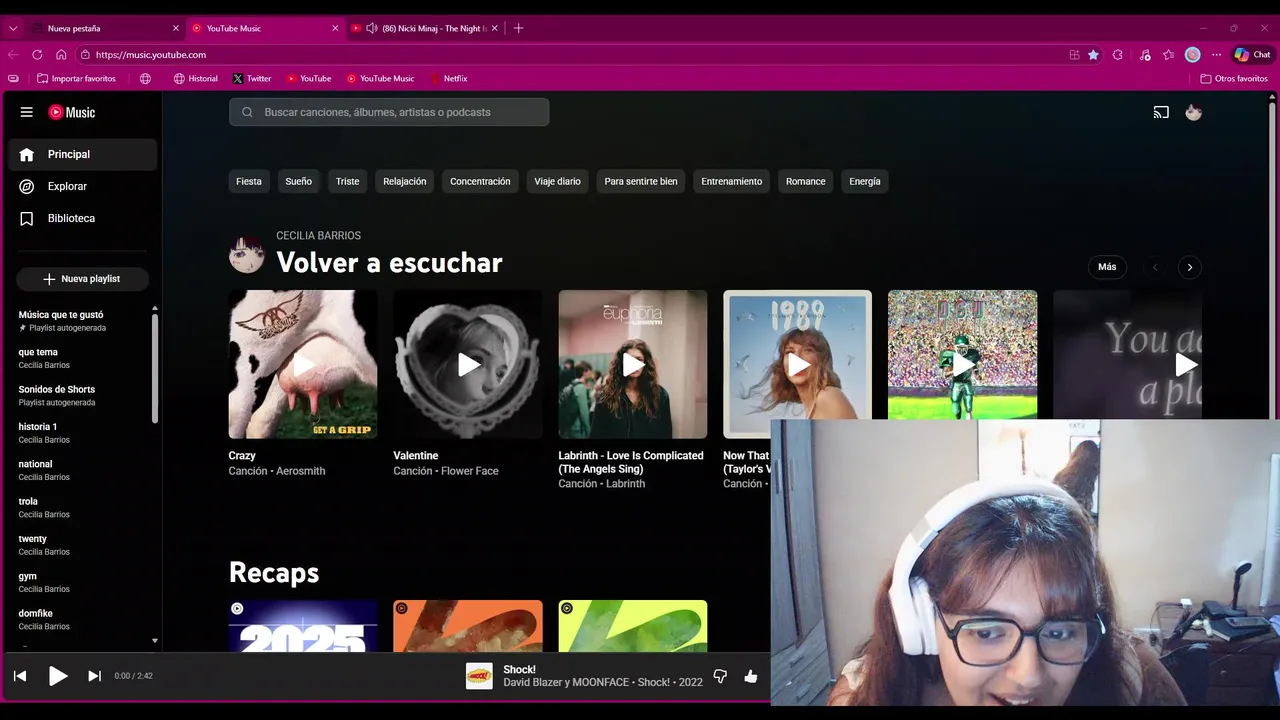
Task: Go to Explorar in sidebar
Action: 83,186
